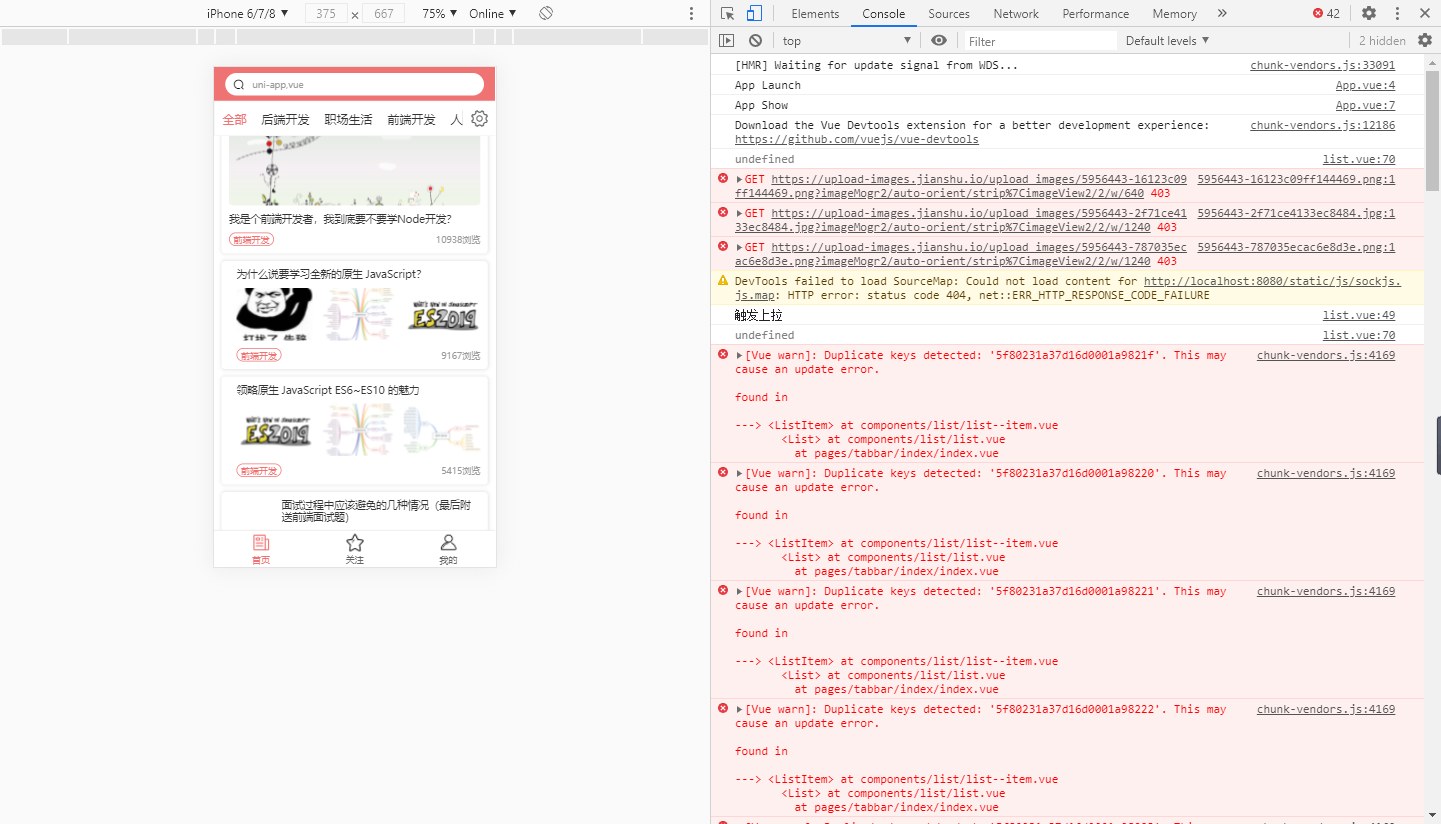
Task: Open the App.vue:4 source link
Action: pos(1365,85)
